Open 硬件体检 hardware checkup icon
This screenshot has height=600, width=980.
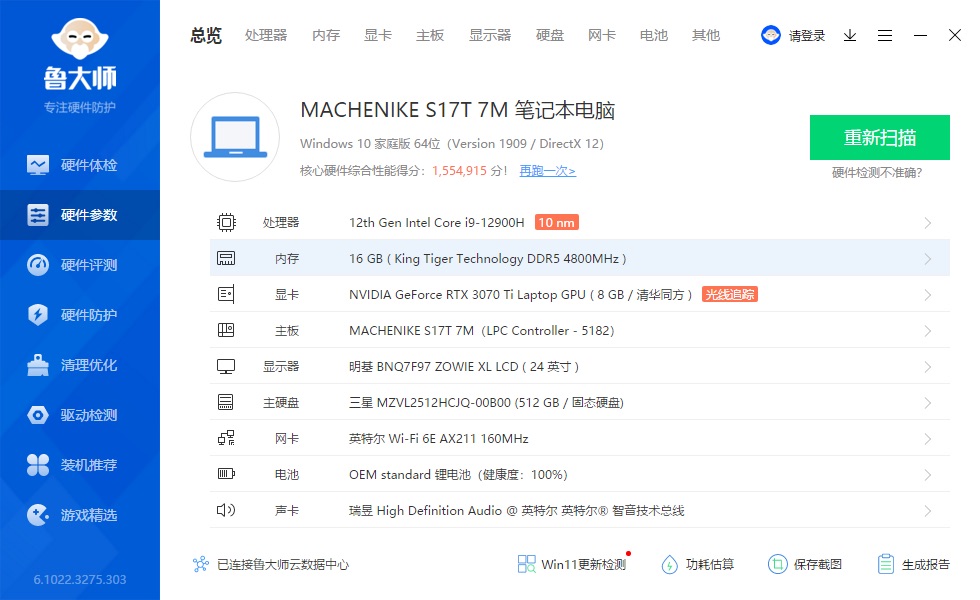(38, 165)
